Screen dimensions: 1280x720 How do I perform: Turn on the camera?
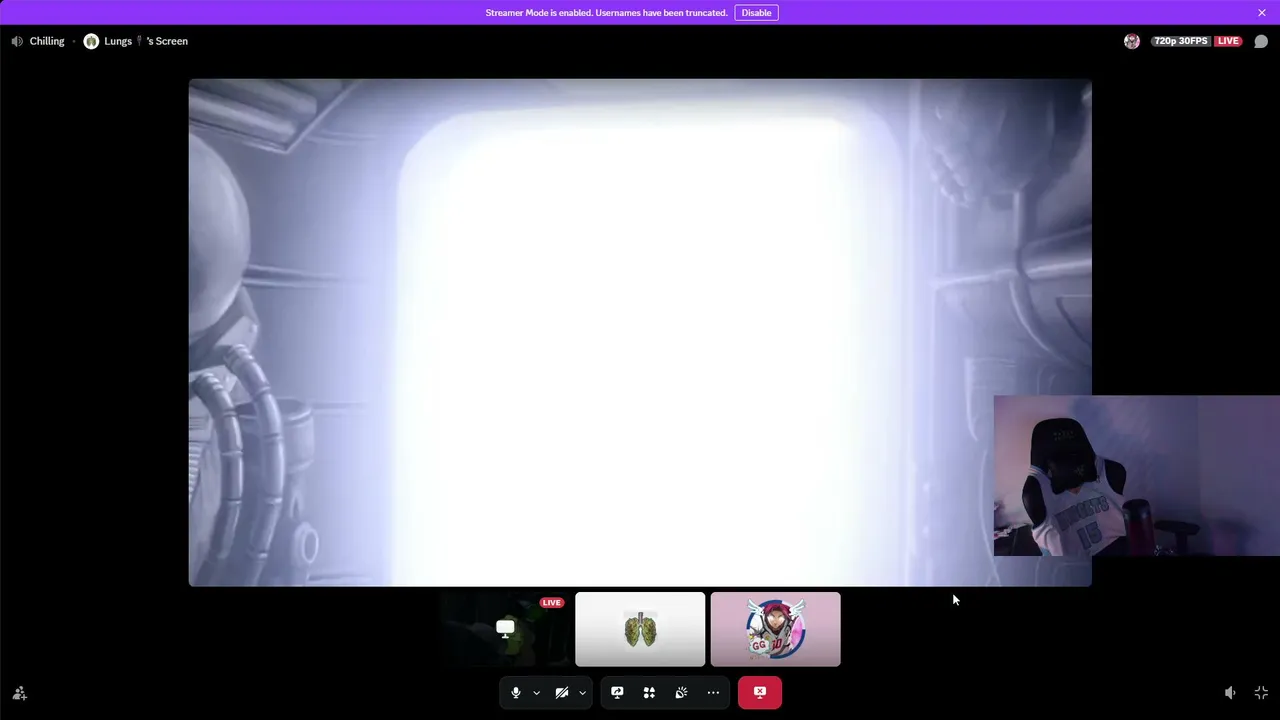pos(562,692)
